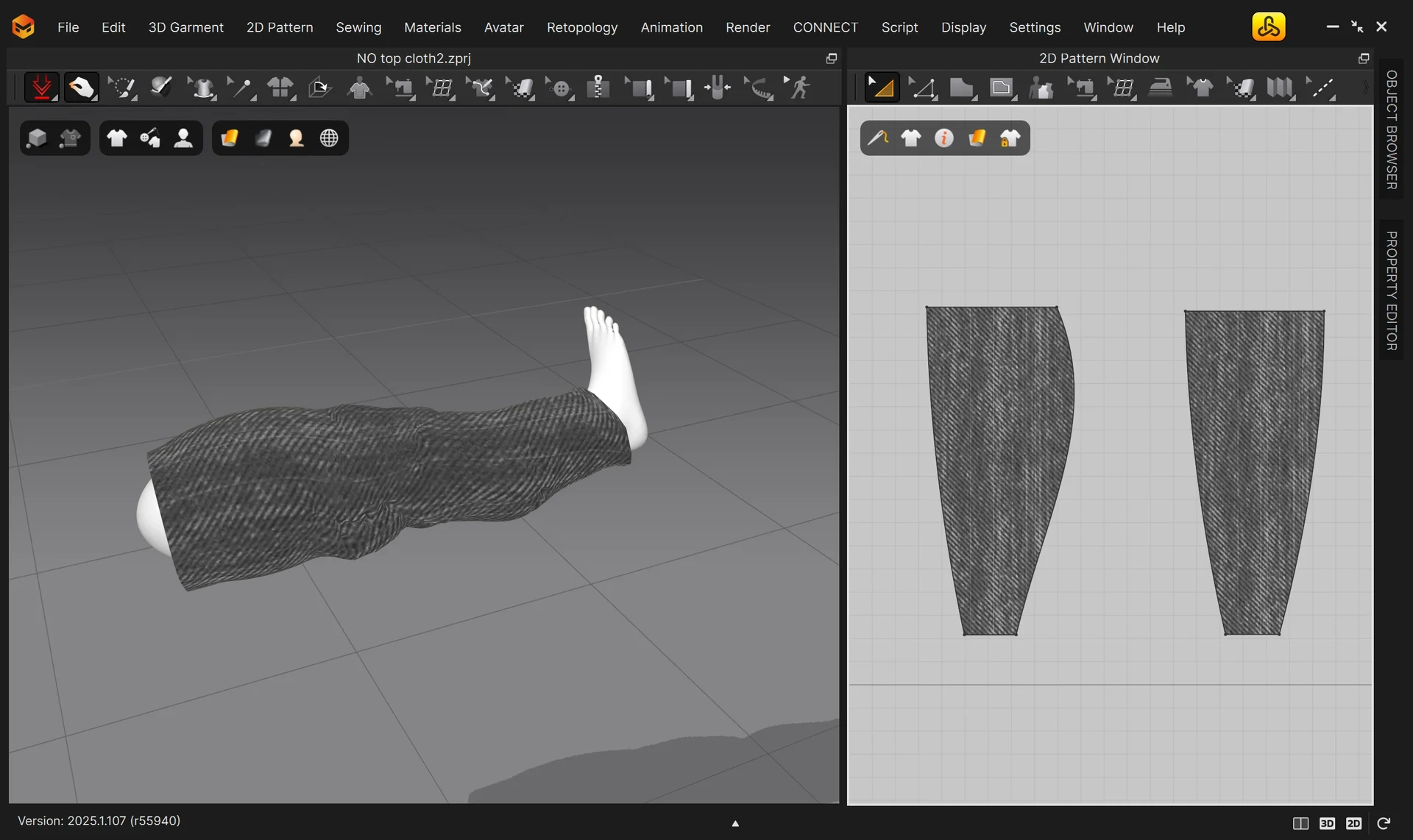Switch to 2D only layout button

pyautogui.click(x=1354, y=823)
